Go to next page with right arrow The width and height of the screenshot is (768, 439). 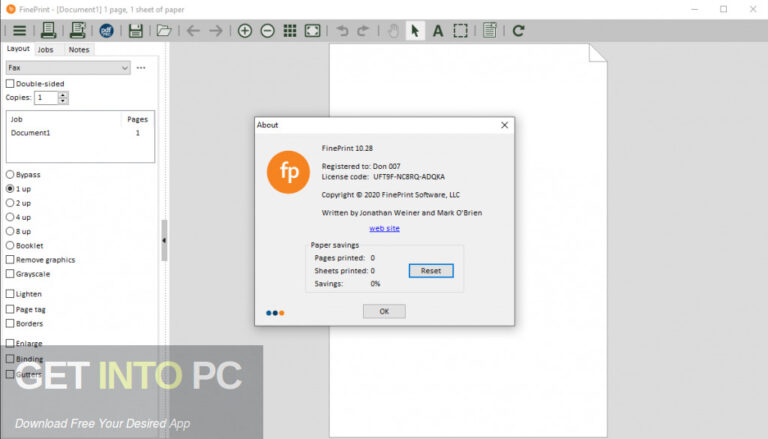click(216, 31)
